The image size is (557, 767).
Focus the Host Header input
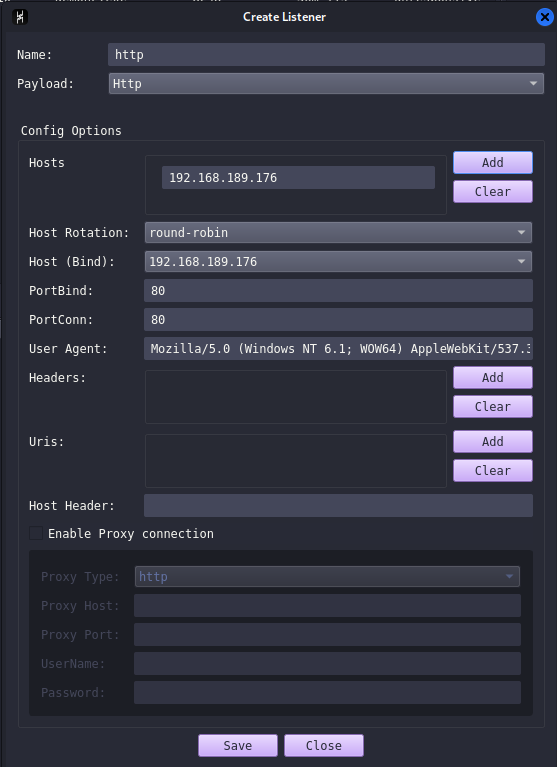coord(338,506)
